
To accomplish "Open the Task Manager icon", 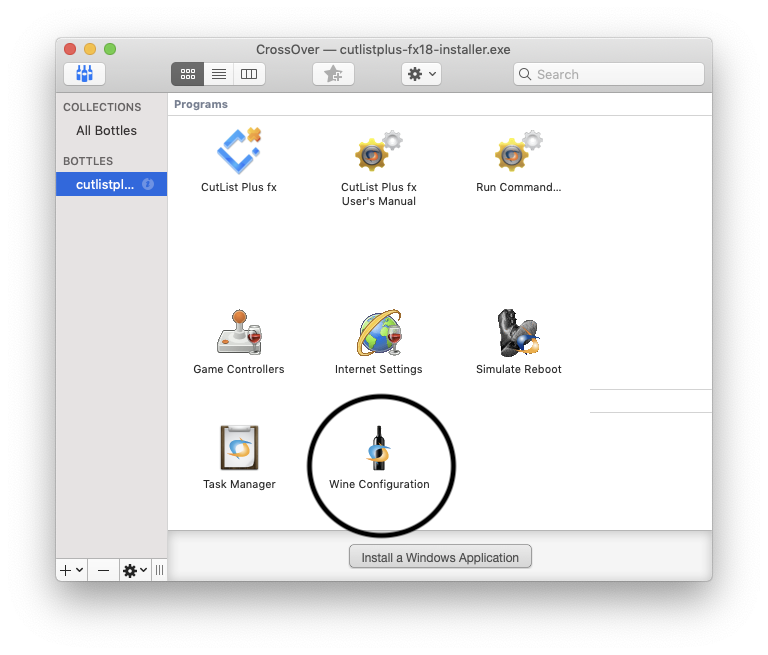I will click(x=239, y=447).
